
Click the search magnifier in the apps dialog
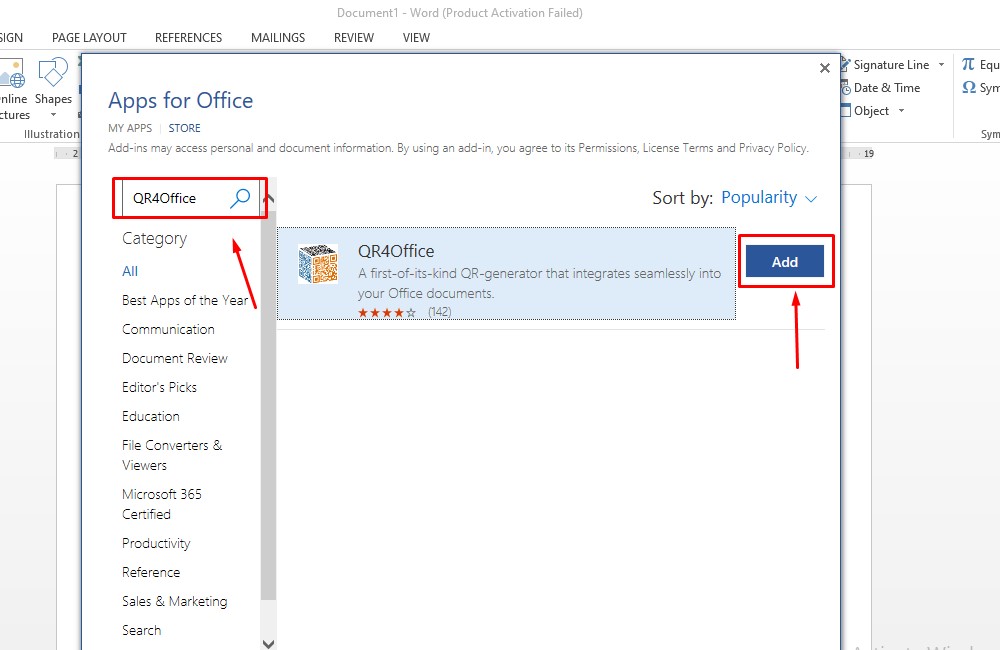click(240, 197)
